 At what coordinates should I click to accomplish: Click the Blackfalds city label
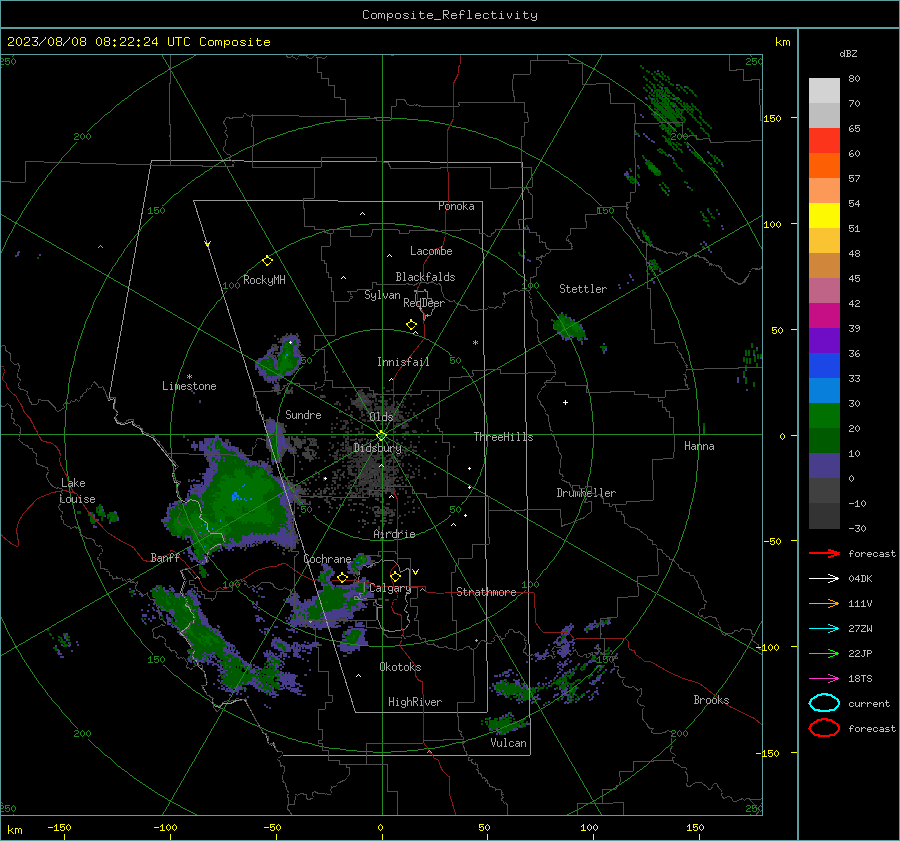click(425, 277)
